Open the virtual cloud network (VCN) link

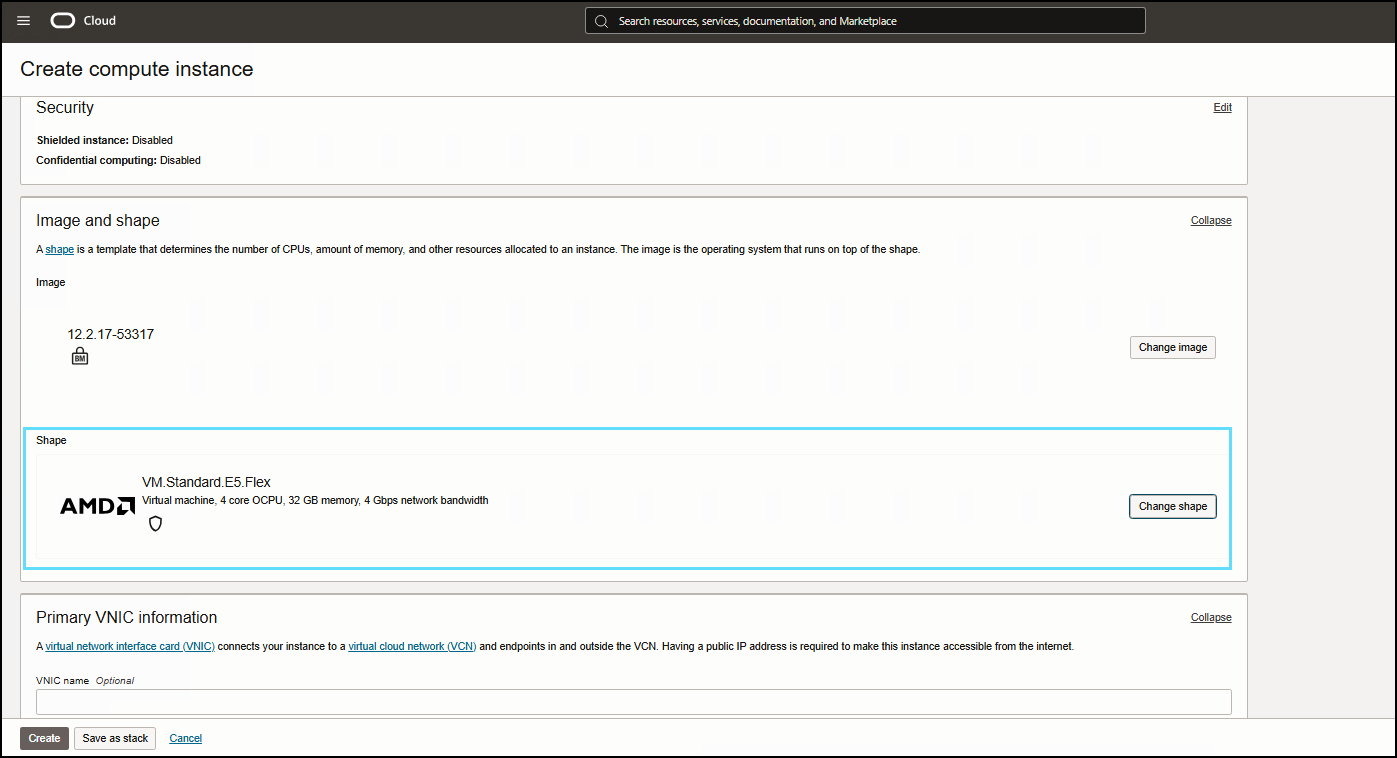411,647
